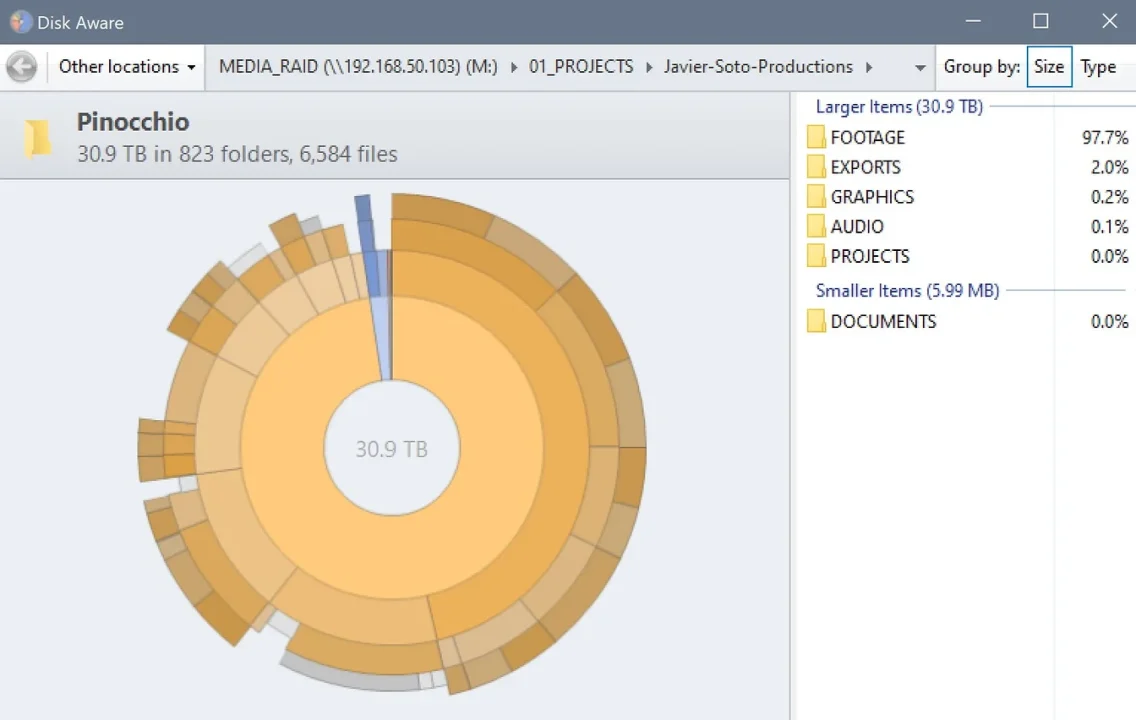Click the GRAPHICS folder icon
Screen dimensions: 1136x720
tap(816, 197)
